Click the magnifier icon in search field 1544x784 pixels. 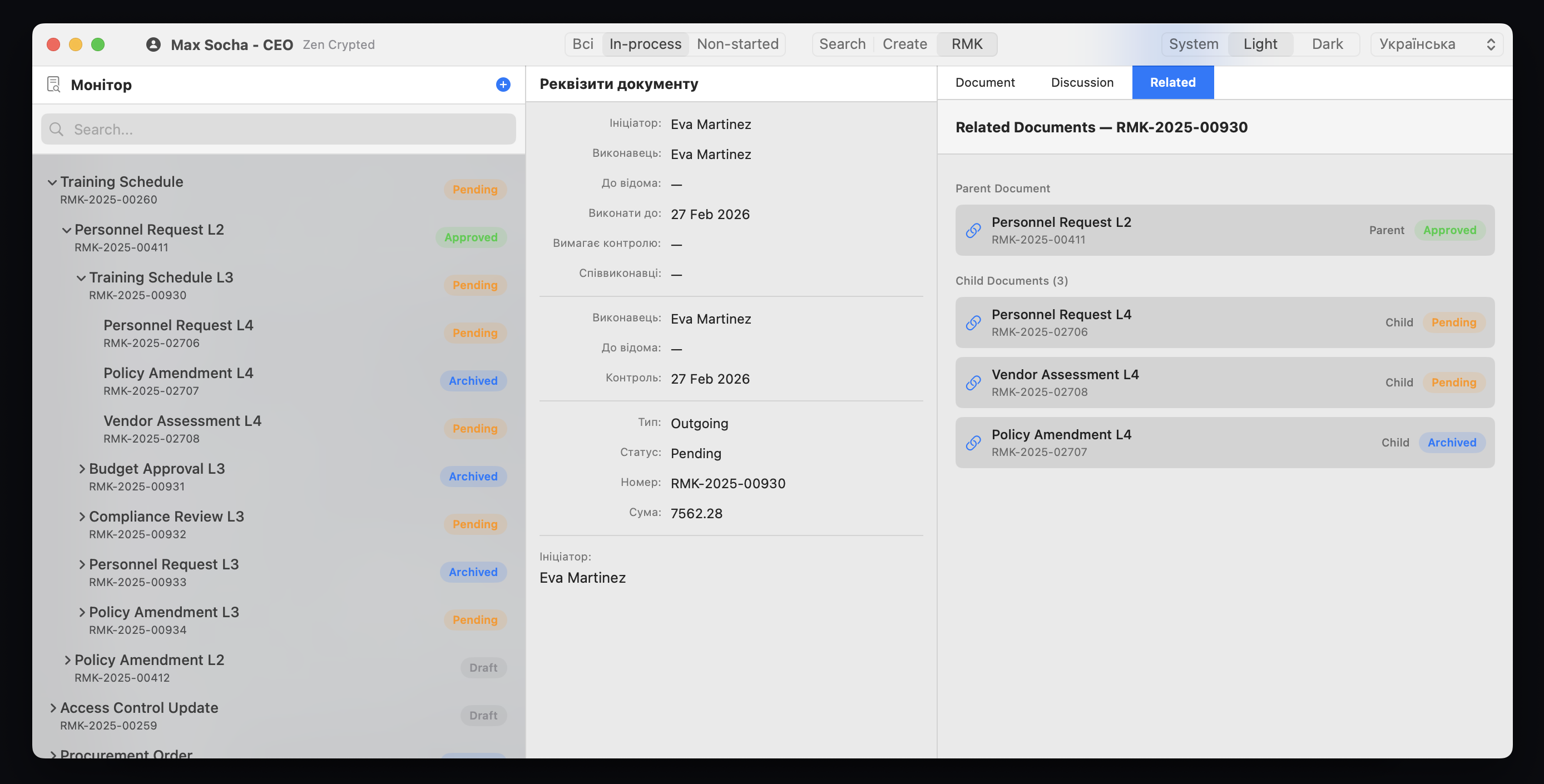tap(56, 130)
